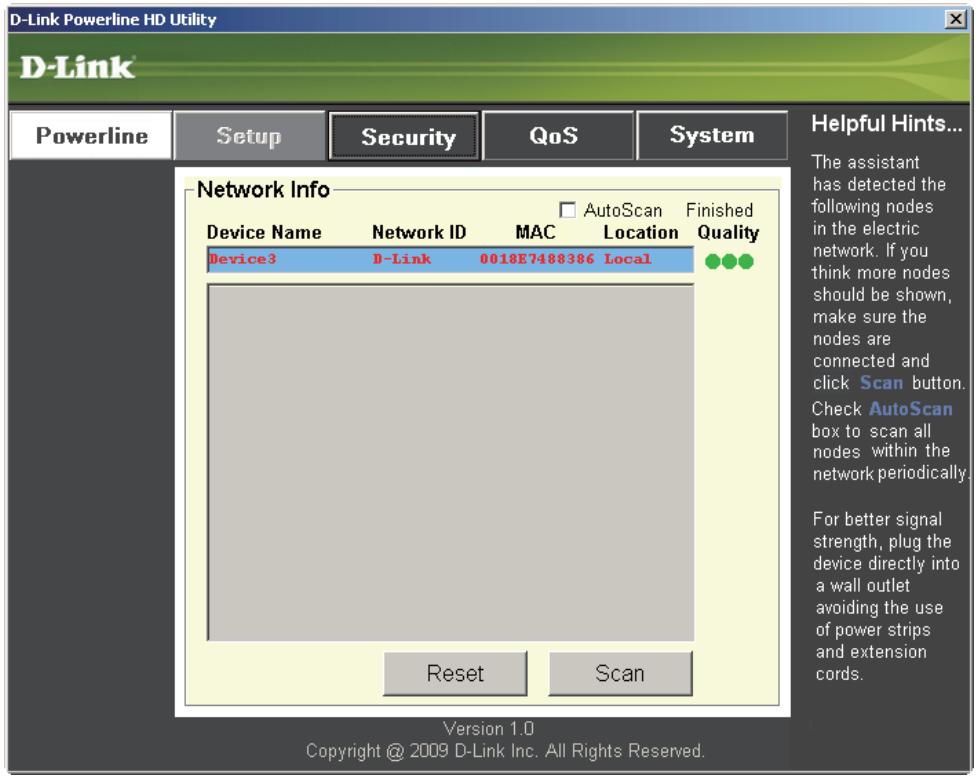Click the MAC column header
976x776 pixels.
click(535, 232)
